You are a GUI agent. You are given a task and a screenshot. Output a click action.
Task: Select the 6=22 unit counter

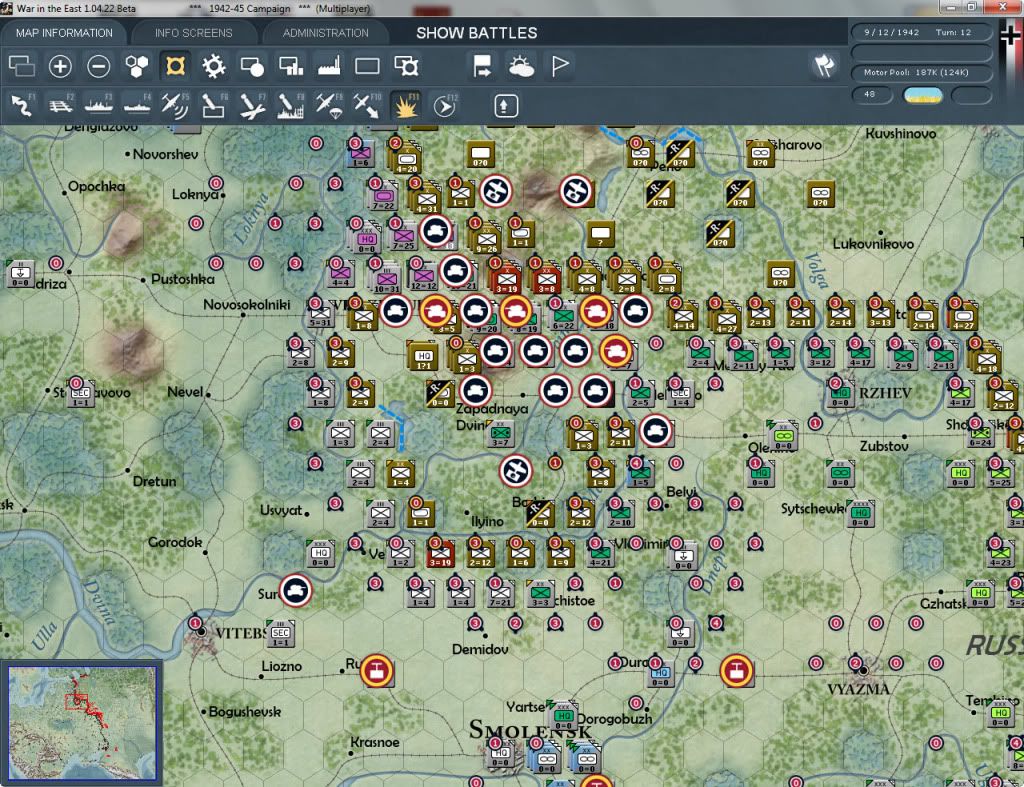coord(564,317)
